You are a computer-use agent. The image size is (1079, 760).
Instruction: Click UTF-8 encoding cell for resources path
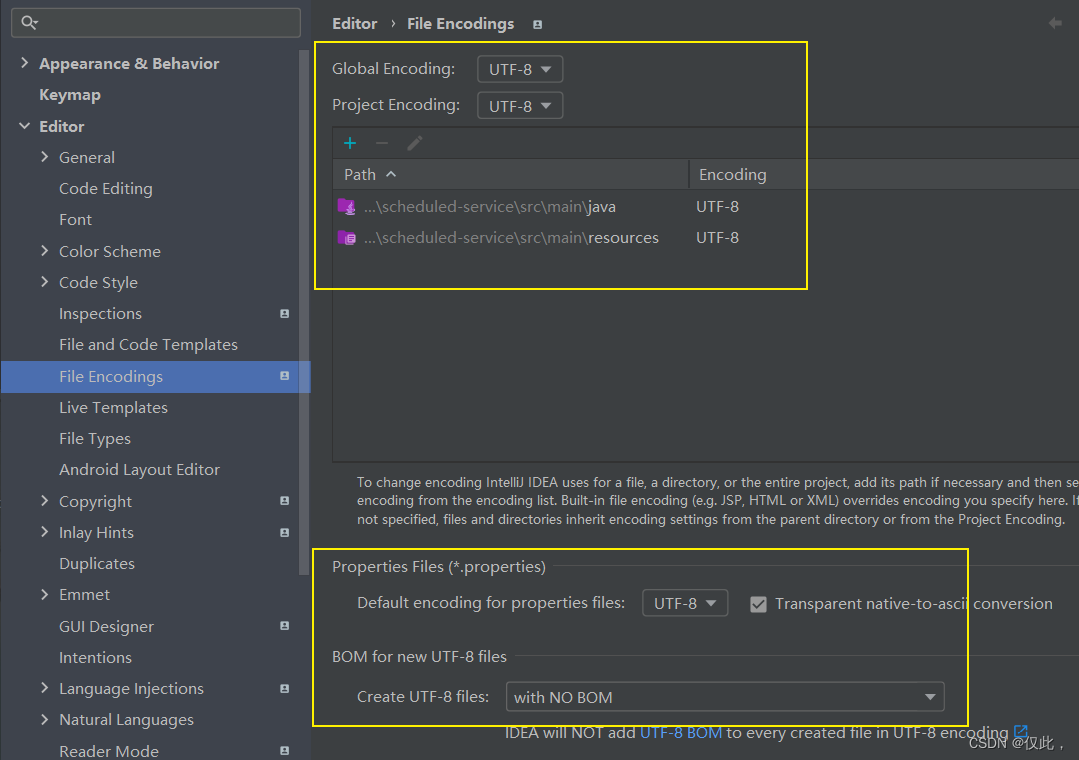717,238
